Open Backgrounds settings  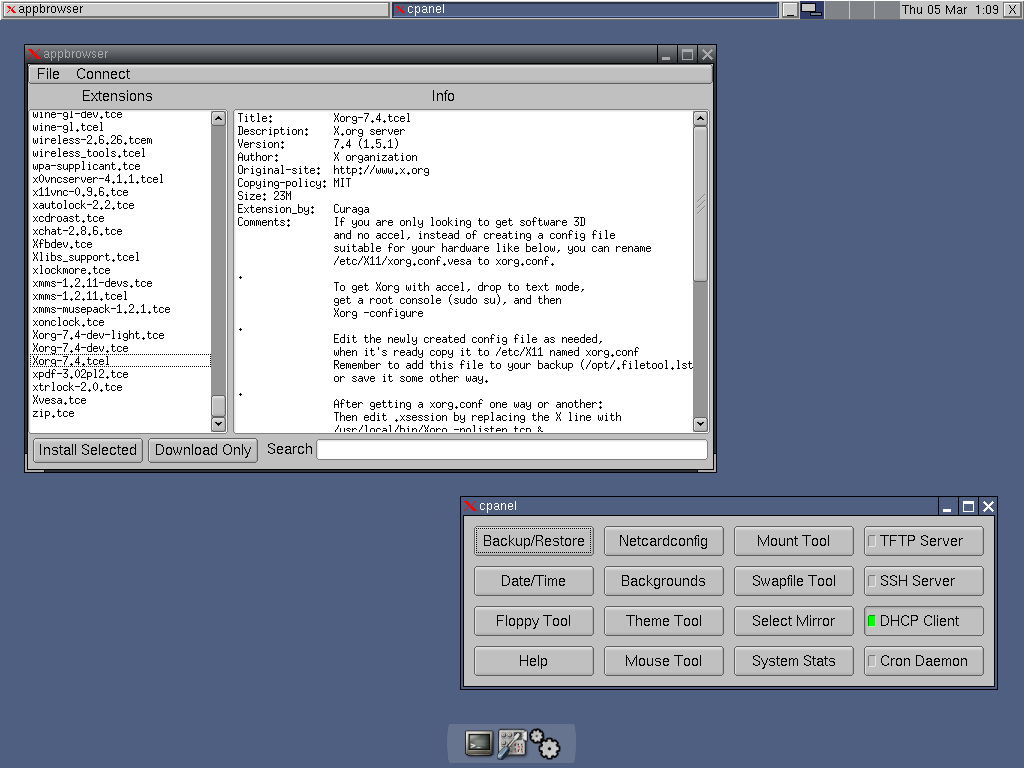(x=664, y=581)
